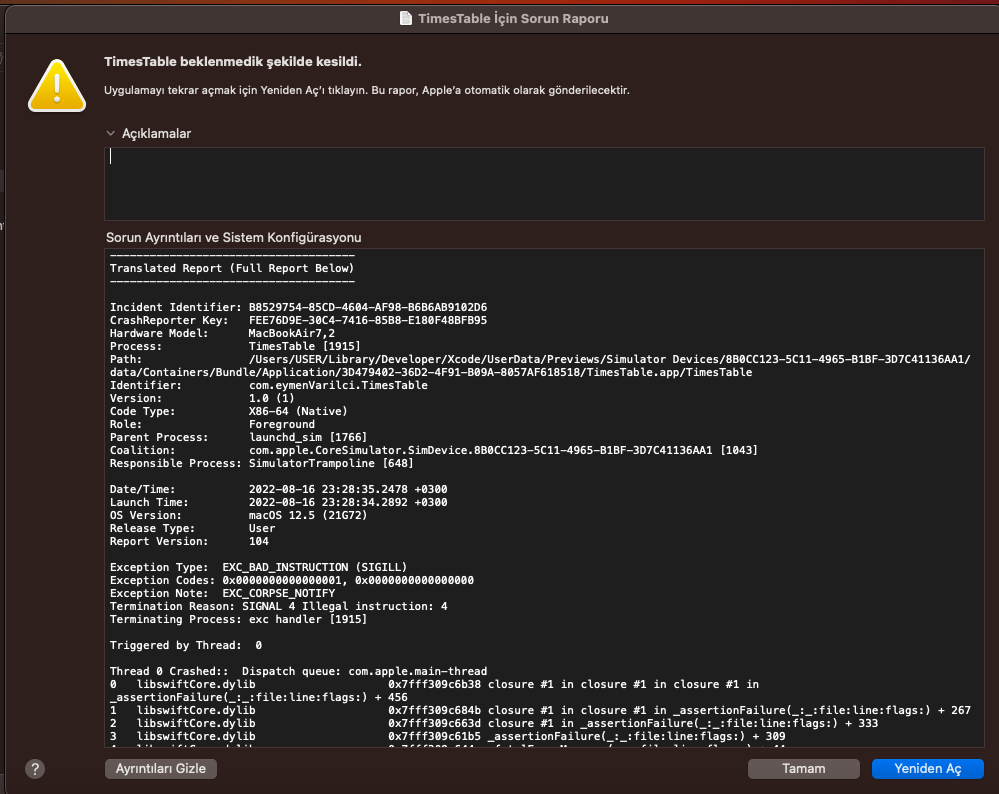
Task: Click the Sorun Ayrıntıları ve Sistem Konfigürasyonu label
Action: pos(233,238)
